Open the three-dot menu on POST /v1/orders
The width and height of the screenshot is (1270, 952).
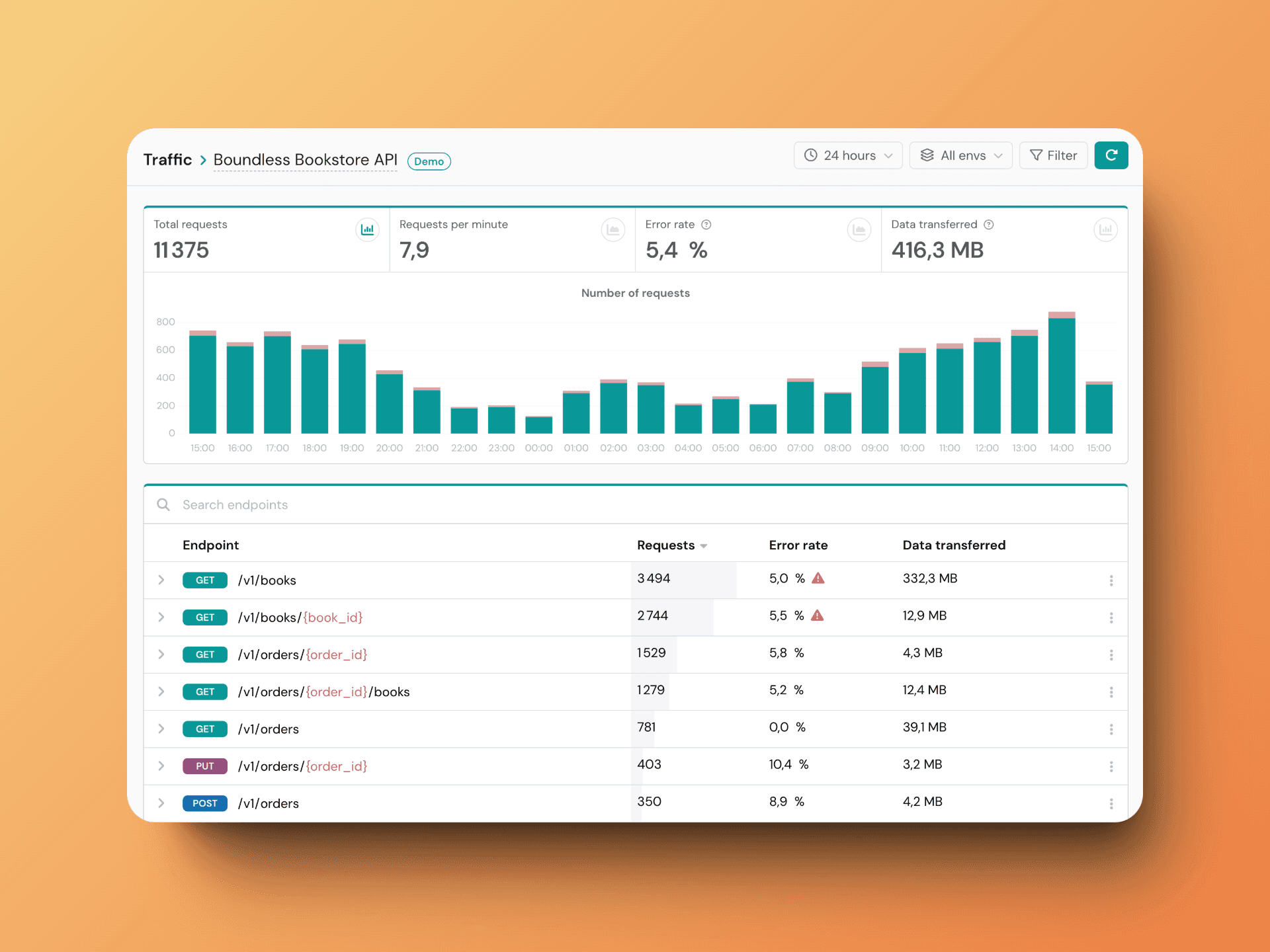coord(1111,803)
